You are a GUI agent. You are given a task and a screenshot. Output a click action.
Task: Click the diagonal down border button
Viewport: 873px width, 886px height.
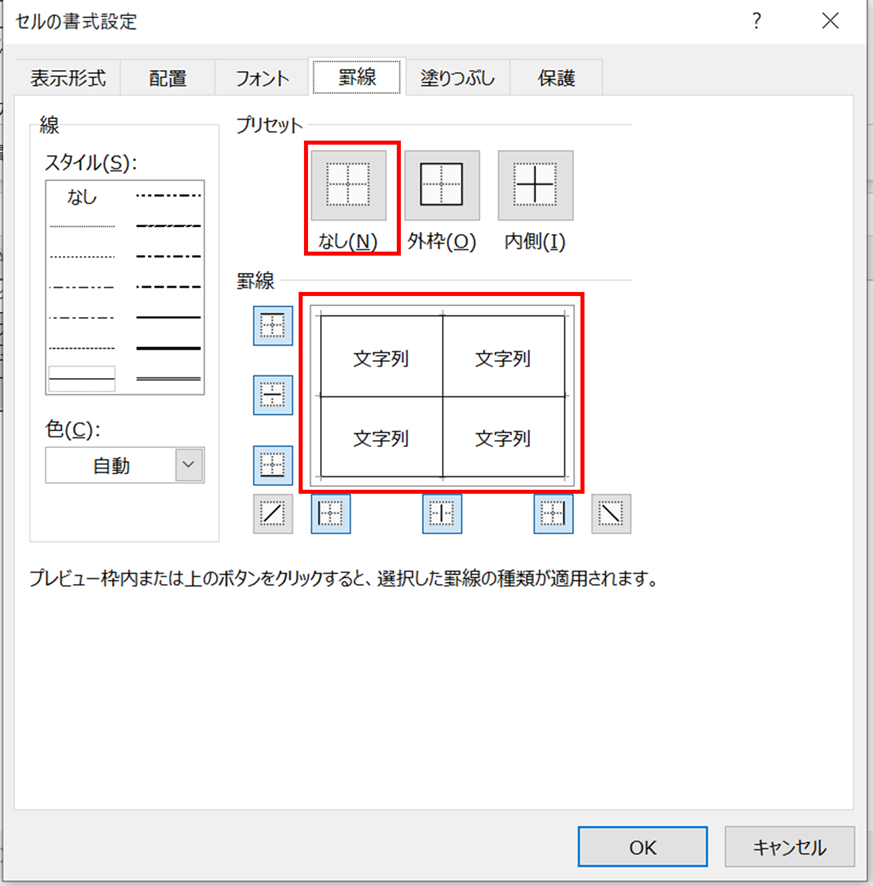click(x=611, y=514)
